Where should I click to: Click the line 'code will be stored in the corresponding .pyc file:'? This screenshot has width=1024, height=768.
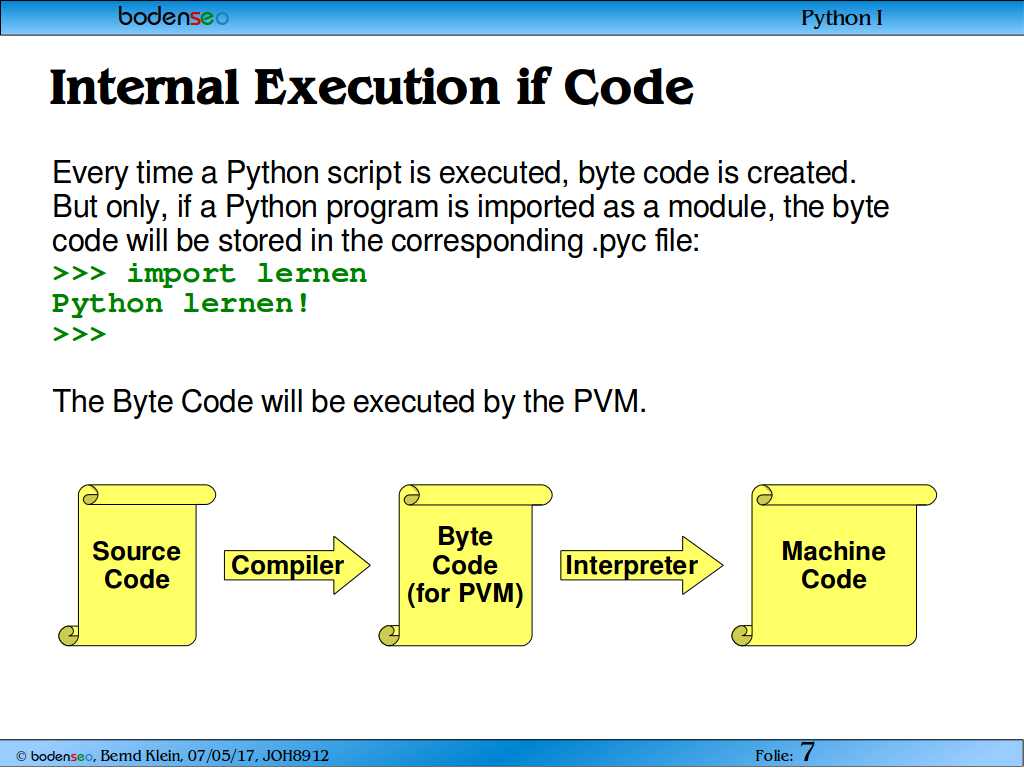tap(376, 241)
